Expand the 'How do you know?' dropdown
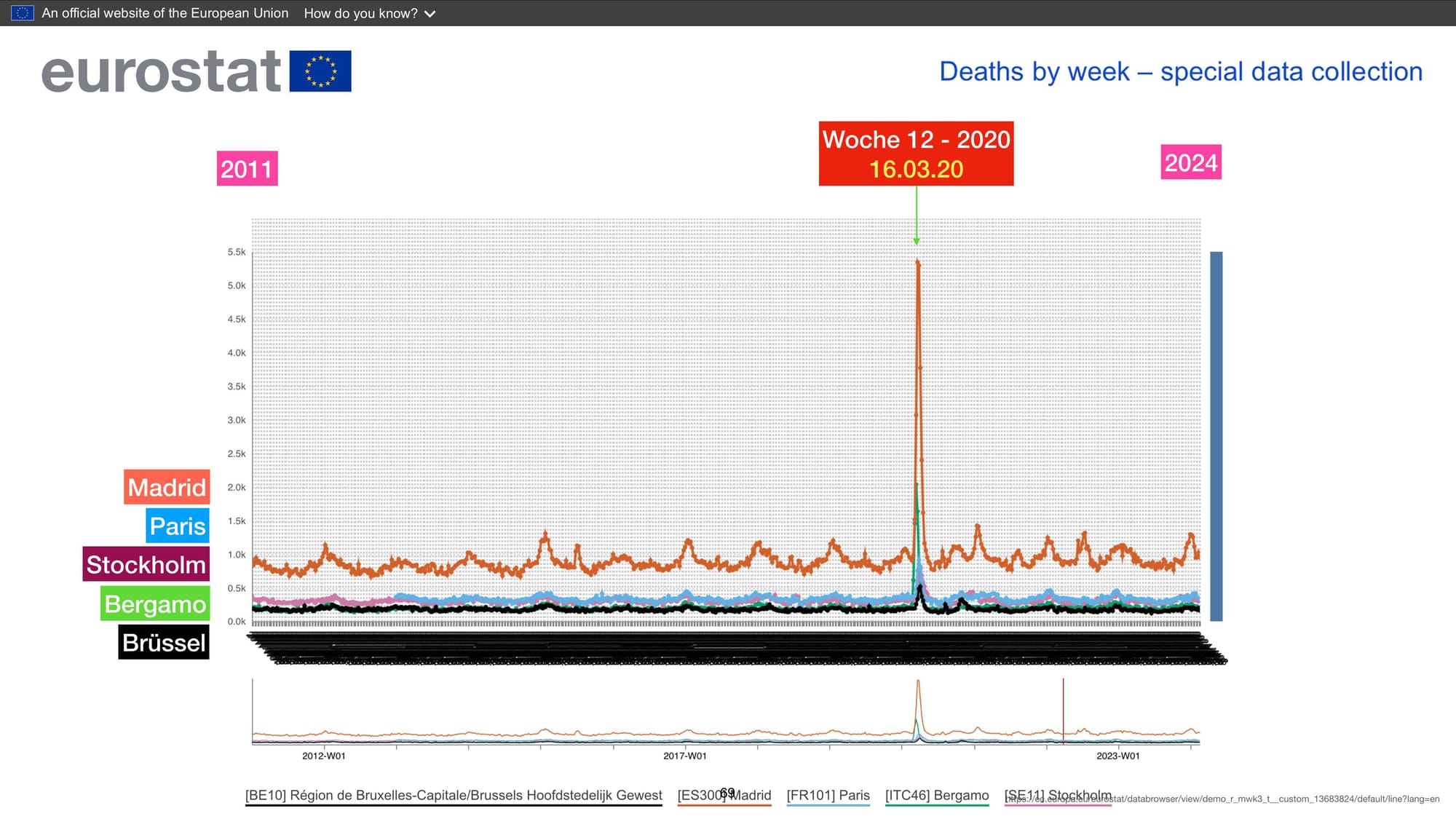This screenshot has height=819, width=1456. tap(369, 13)
